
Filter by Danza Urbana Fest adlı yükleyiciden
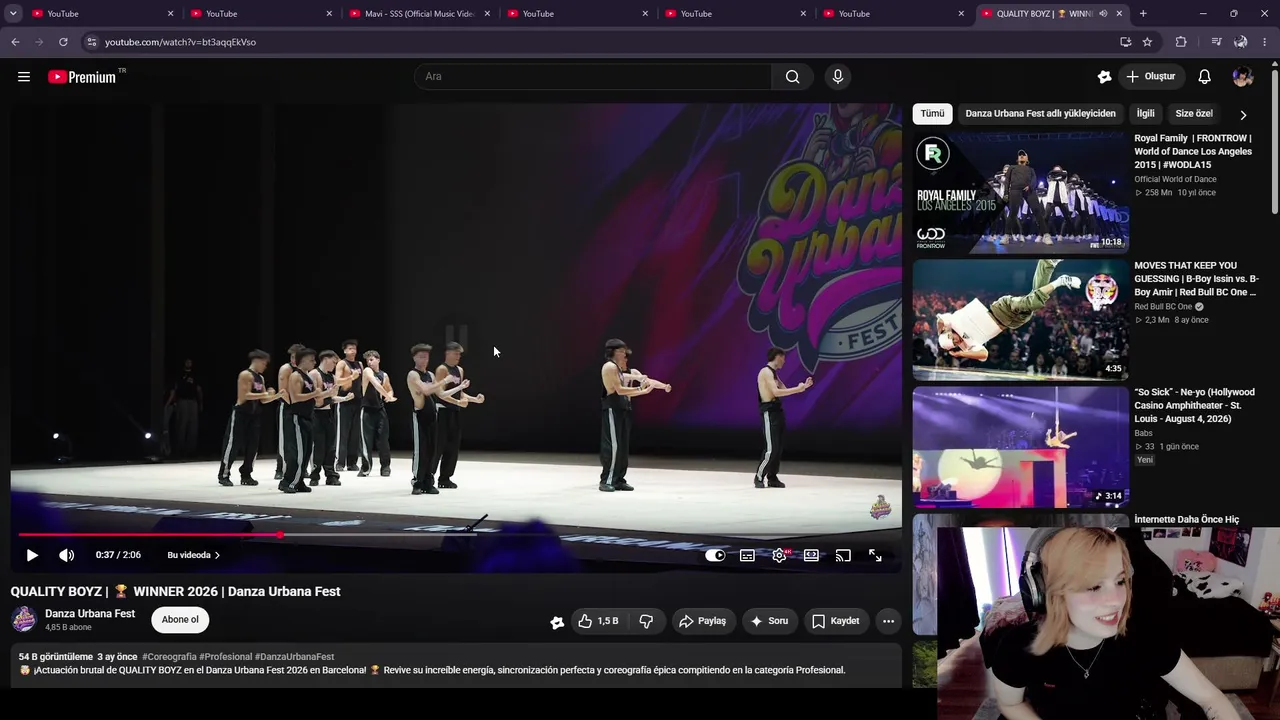[x=1040, y=114]
